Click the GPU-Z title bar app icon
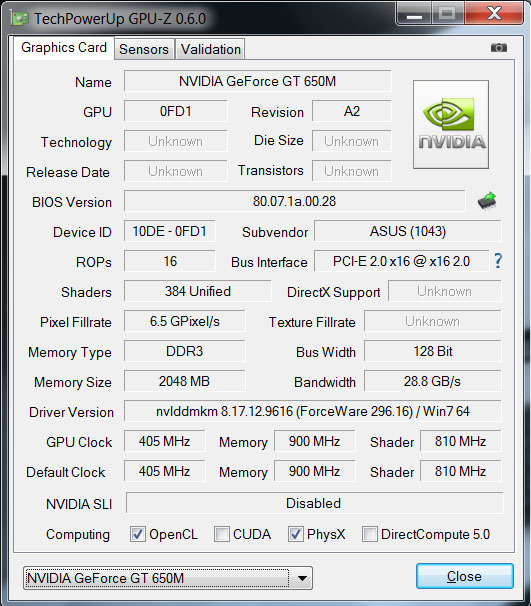This screenshot has height=606, width=531. (20, 18)
